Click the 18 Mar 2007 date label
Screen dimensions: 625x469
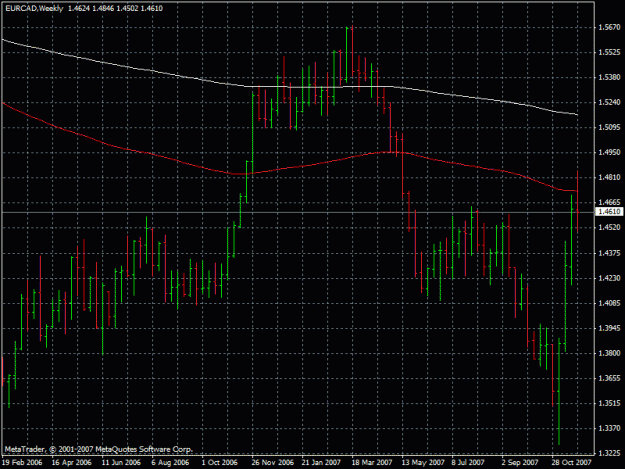pyautogui.click(x=372, y=463)
